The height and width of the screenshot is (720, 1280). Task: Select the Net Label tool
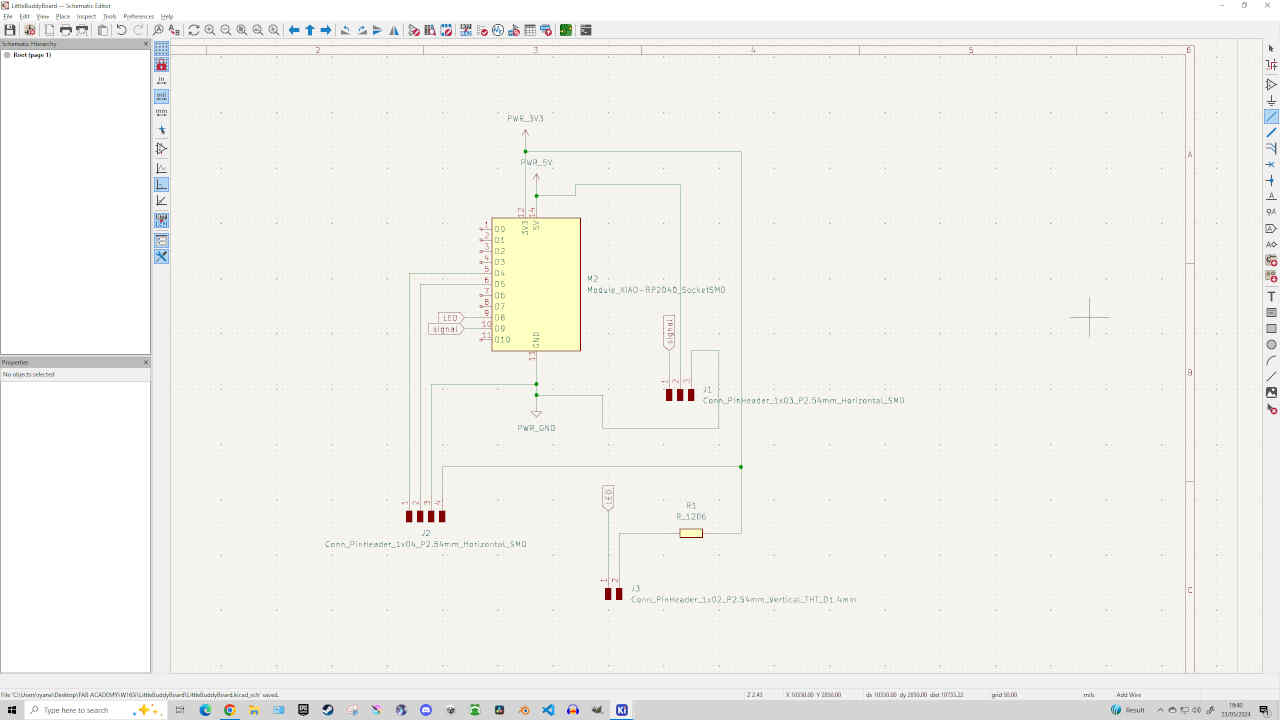pos(1272,196)
